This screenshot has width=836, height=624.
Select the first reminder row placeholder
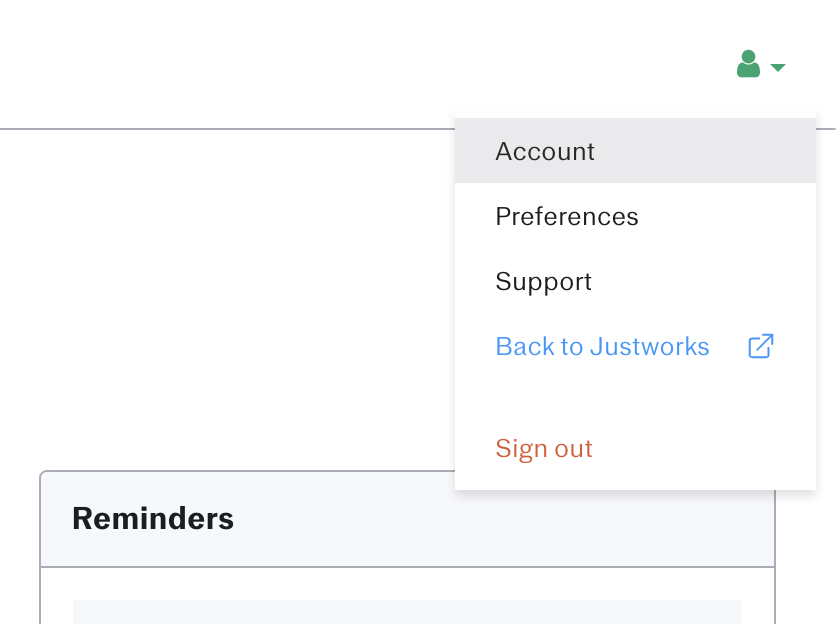coord(407,612)
